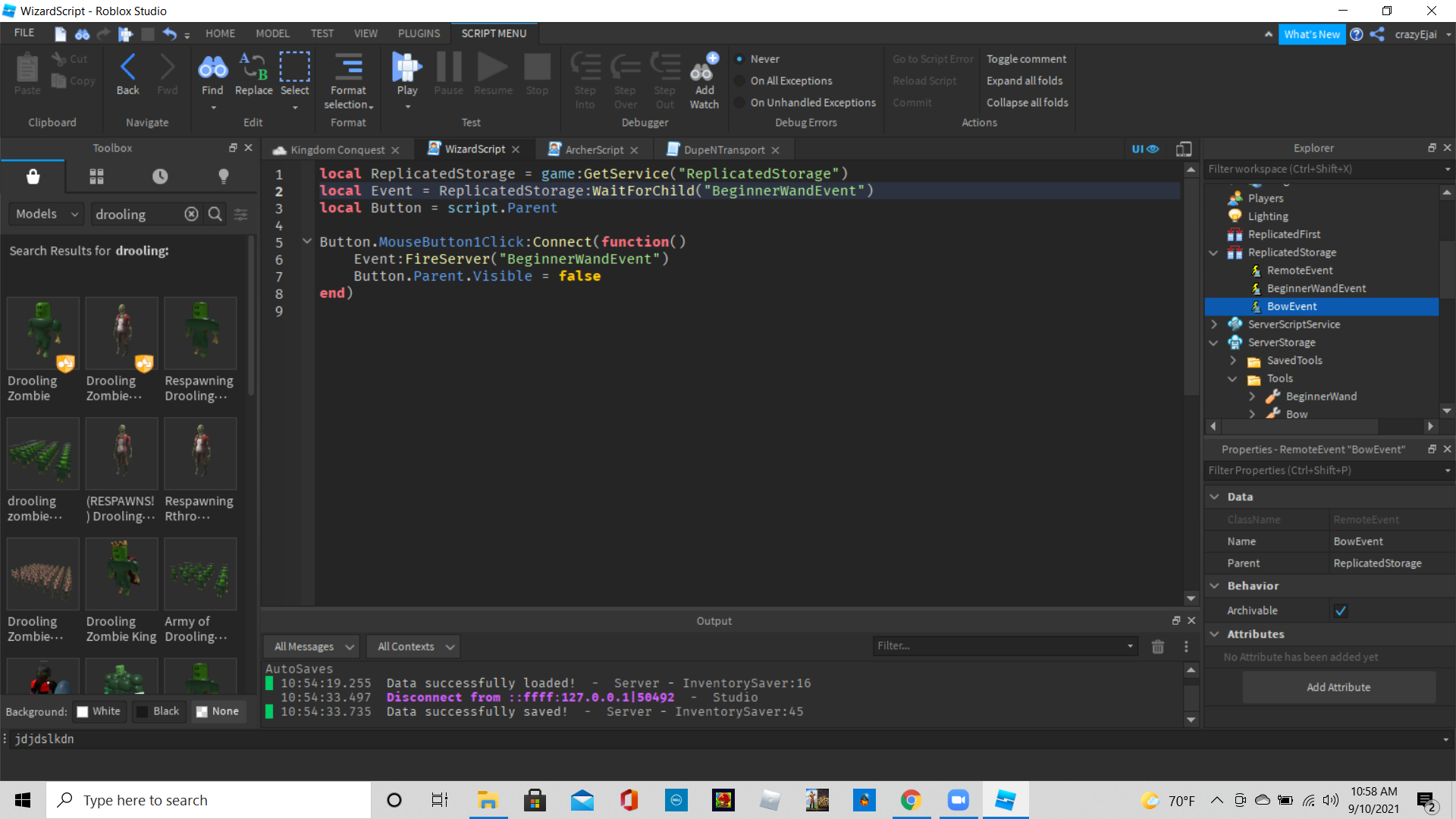1456x819 pixels.
Task: Open the Toolbox Recent clock tab
Action: 160,177
